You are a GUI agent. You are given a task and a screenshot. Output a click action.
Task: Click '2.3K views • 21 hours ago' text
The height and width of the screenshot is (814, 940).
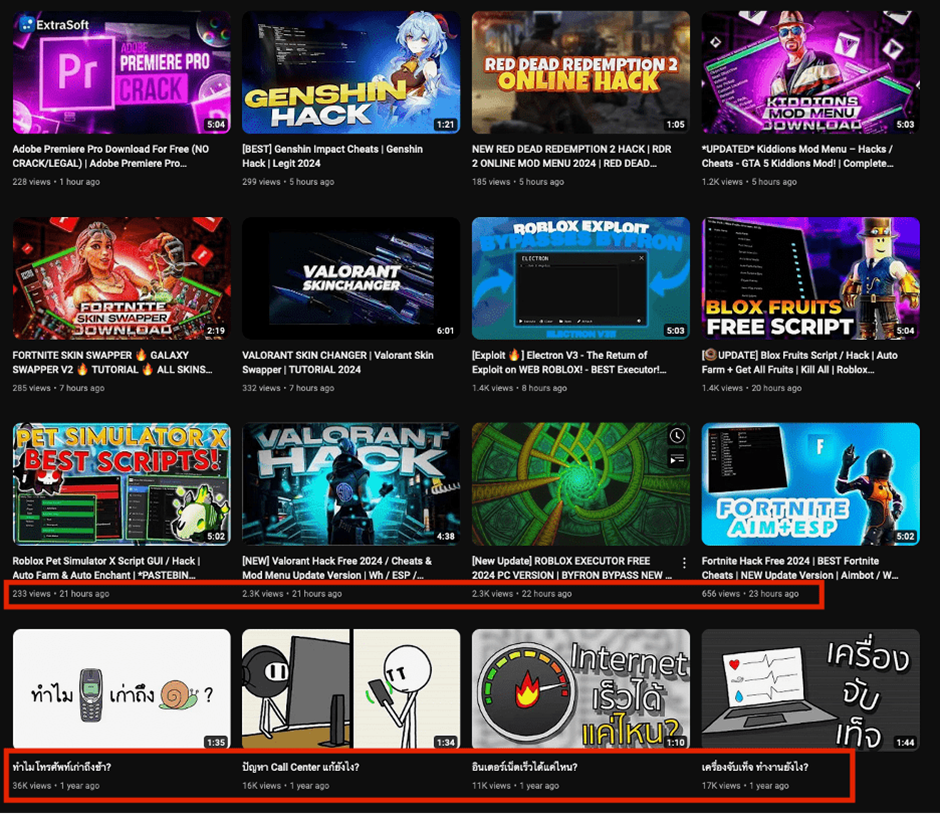(x=292, y=593)
